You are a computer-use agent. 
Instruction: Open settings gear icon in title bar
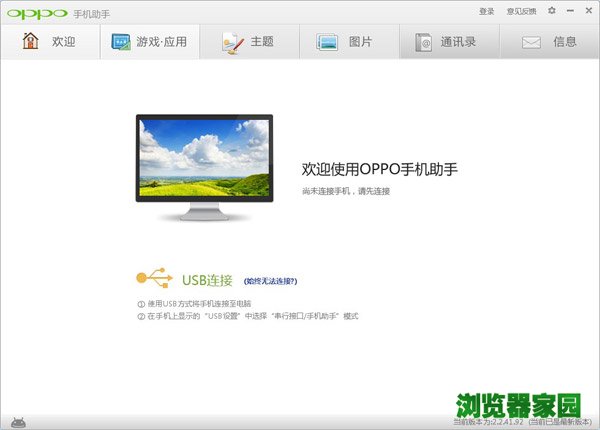pos(552,11)
